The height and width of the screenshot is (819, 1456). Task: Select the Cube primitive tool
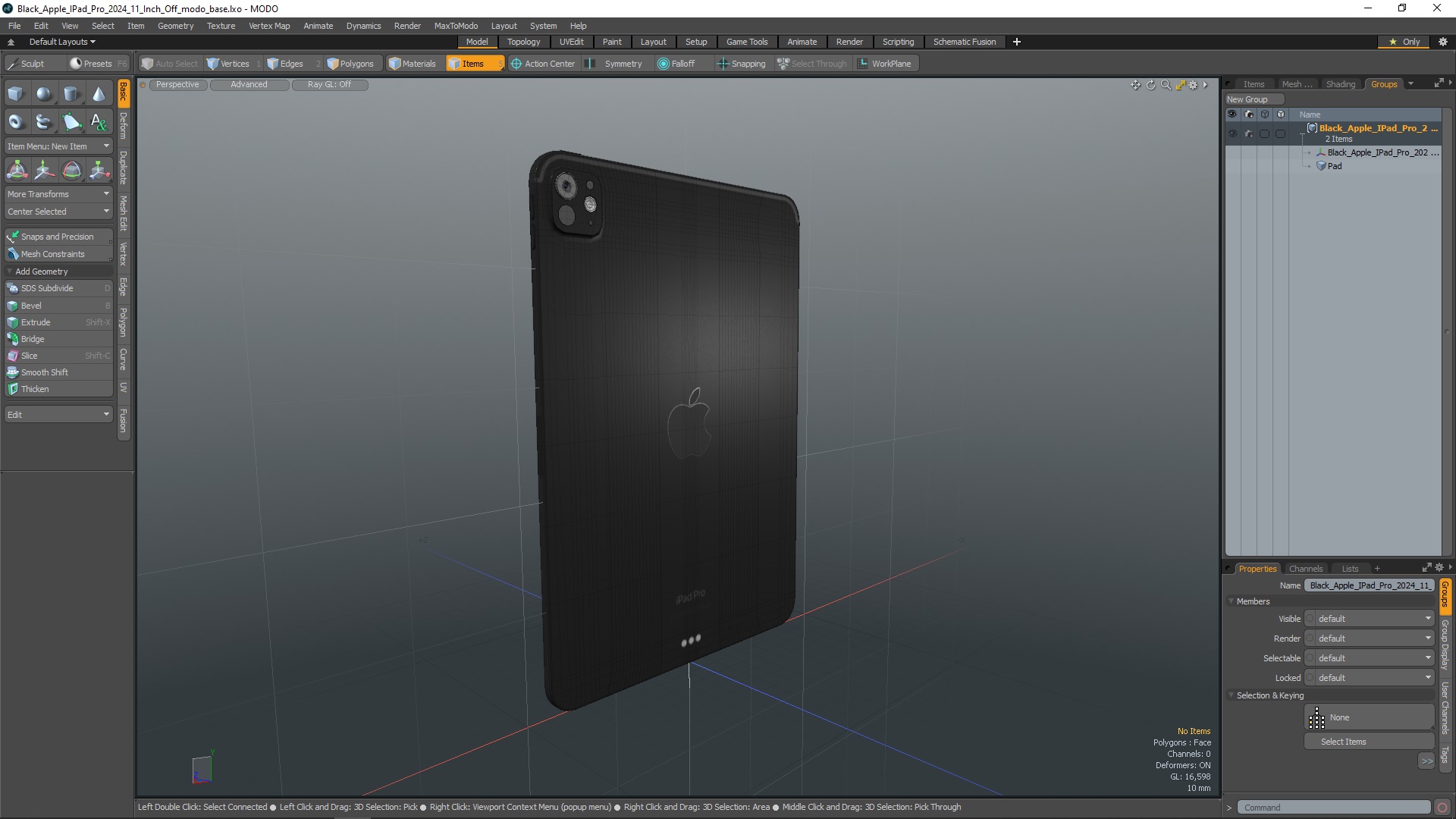tap(16, 94)
